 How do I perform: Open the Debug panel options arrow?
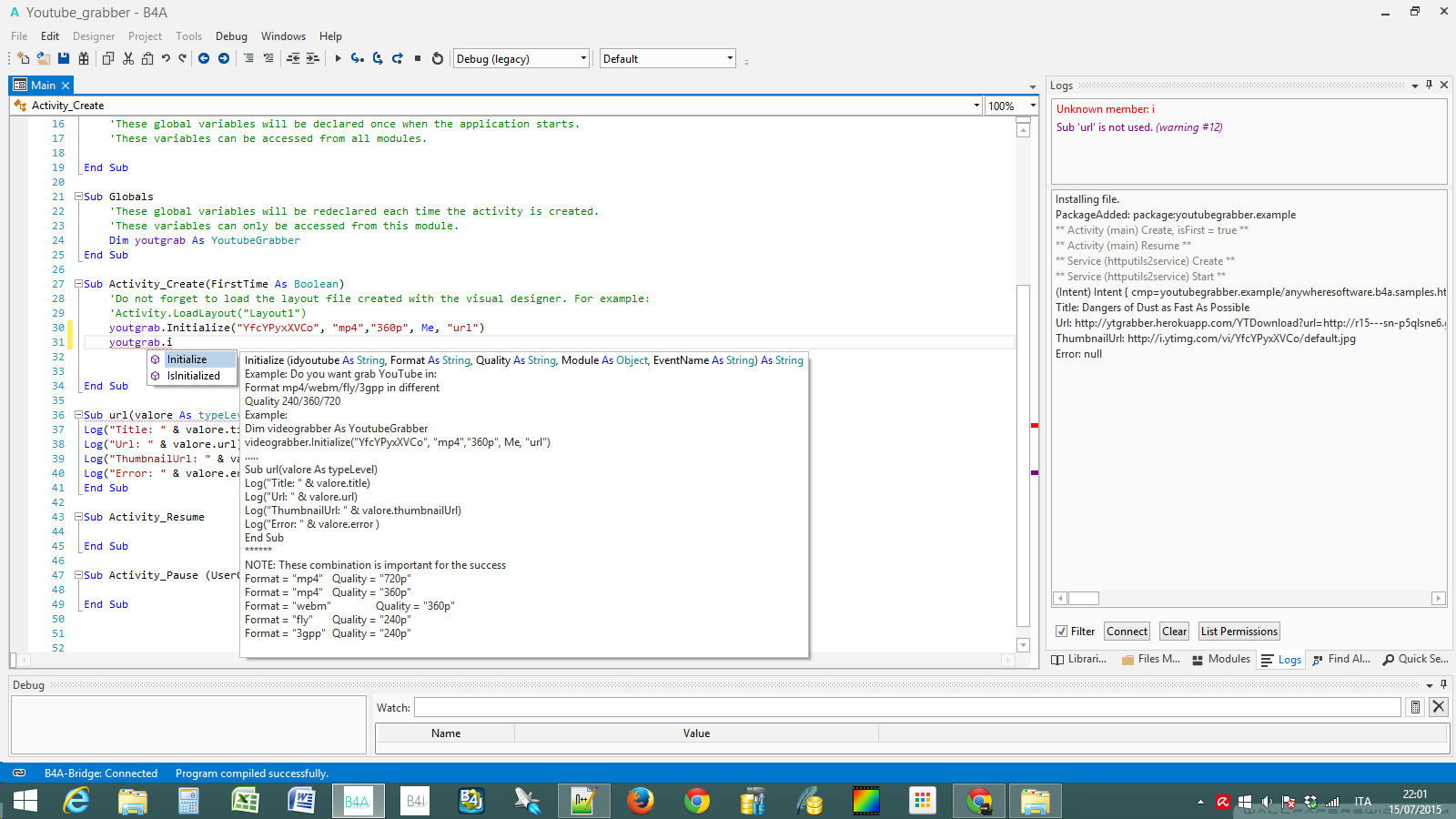[1430, 685]
